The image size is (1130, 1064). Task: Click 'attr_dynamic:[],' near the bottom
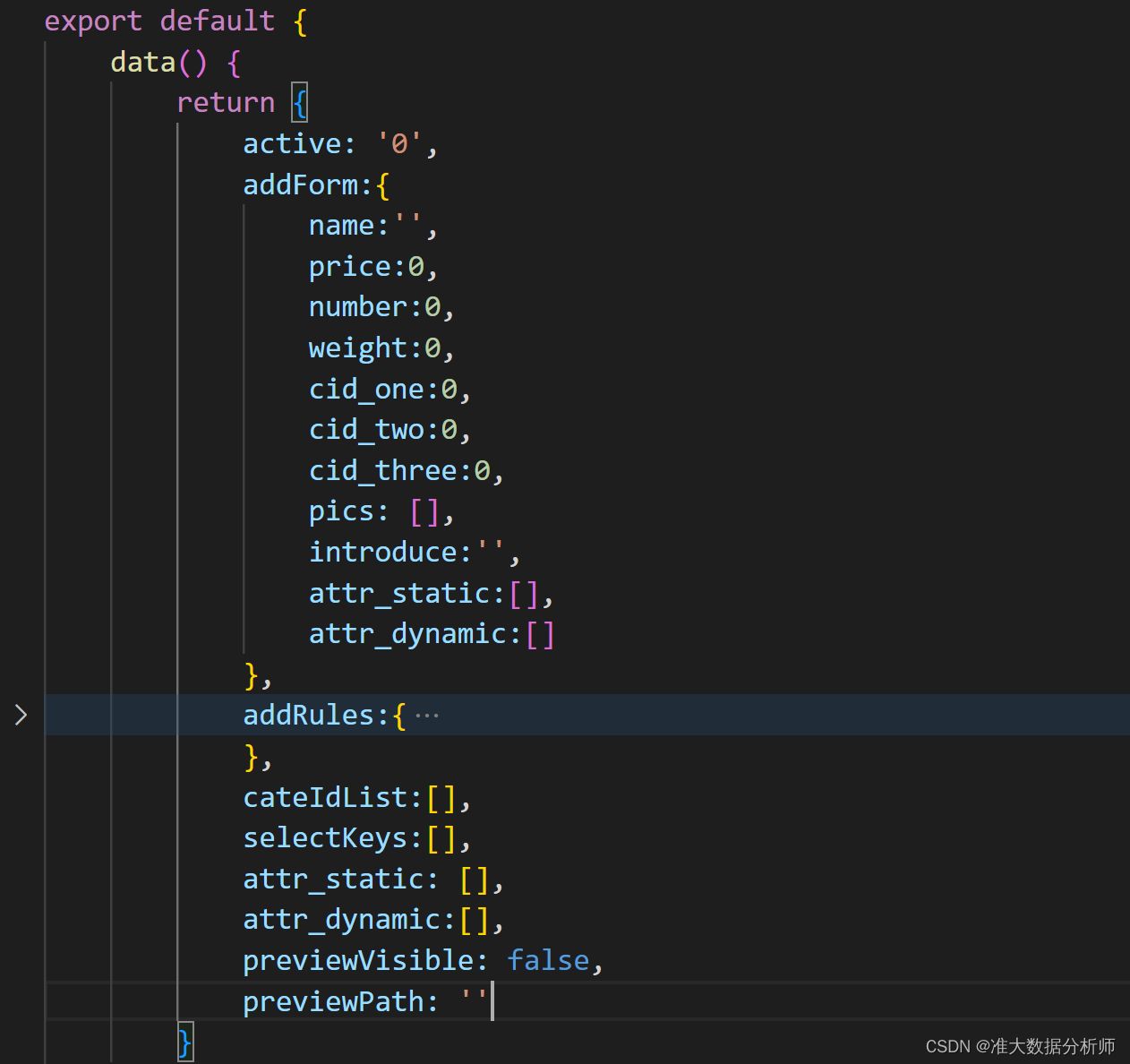click(x=374, y=920)
